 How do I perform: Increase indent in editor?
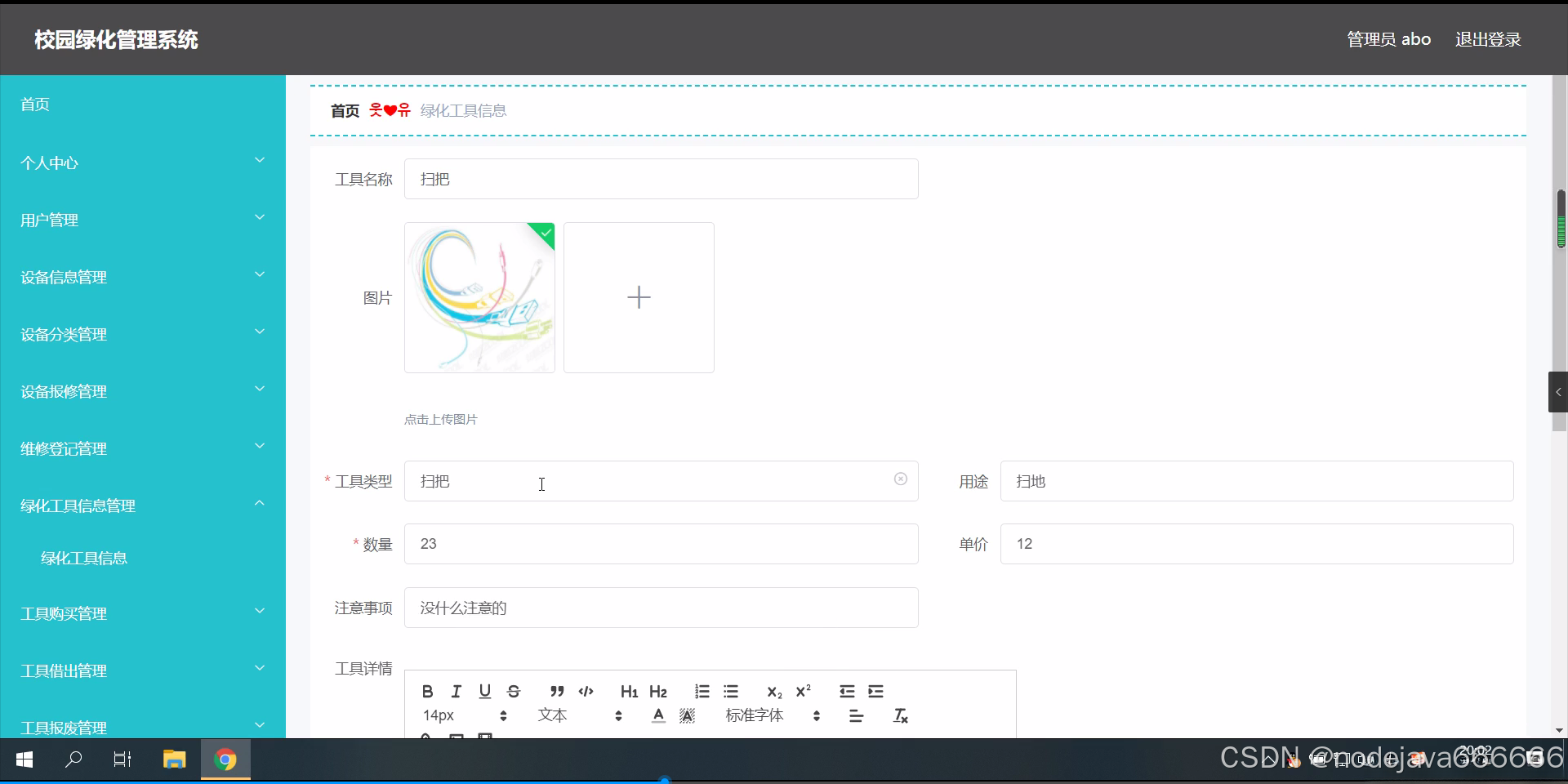[x=875, y=692]
